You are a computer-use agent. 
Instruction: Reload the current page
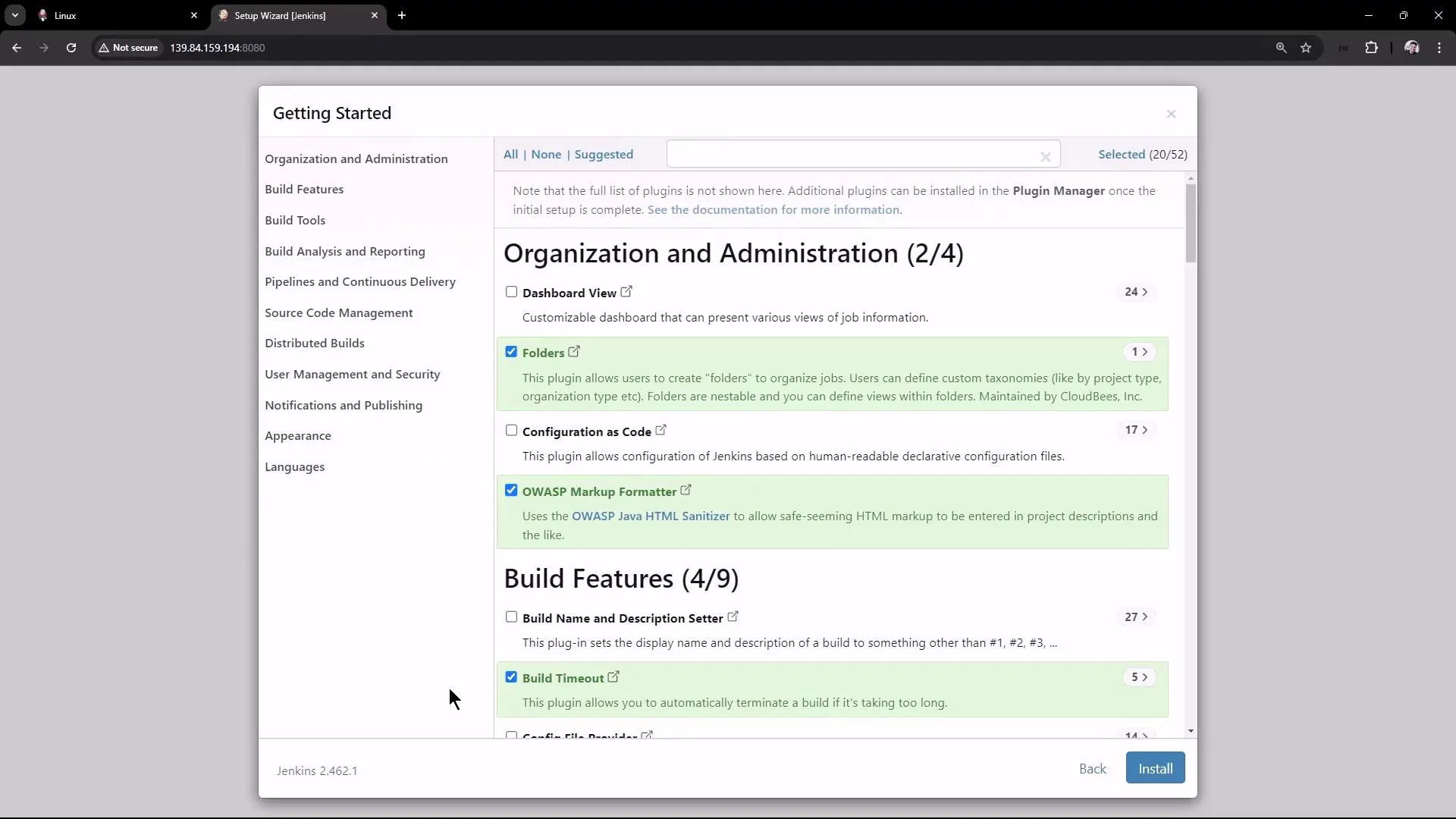(71, 47)
